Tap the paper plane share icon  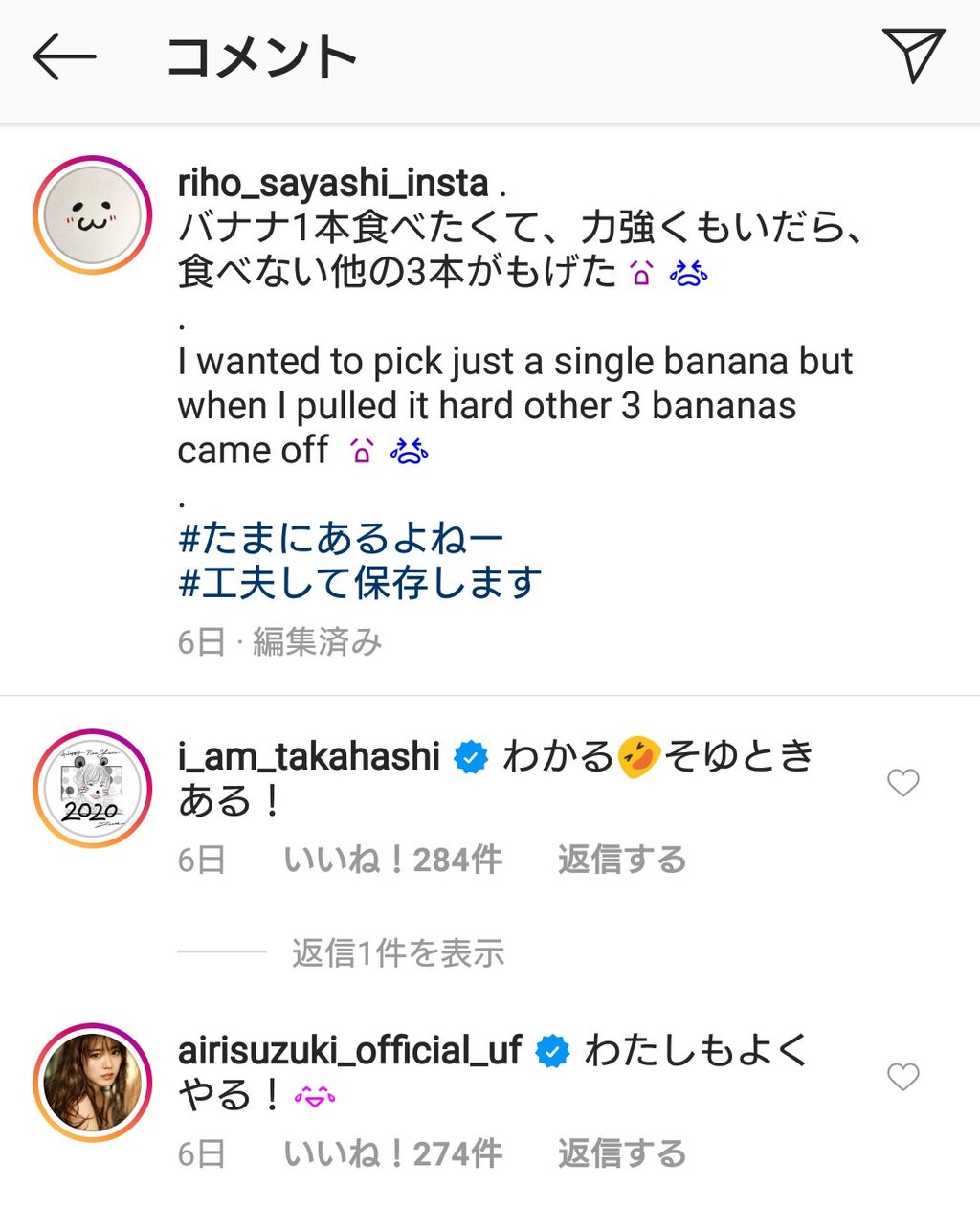tap(913, 56)
